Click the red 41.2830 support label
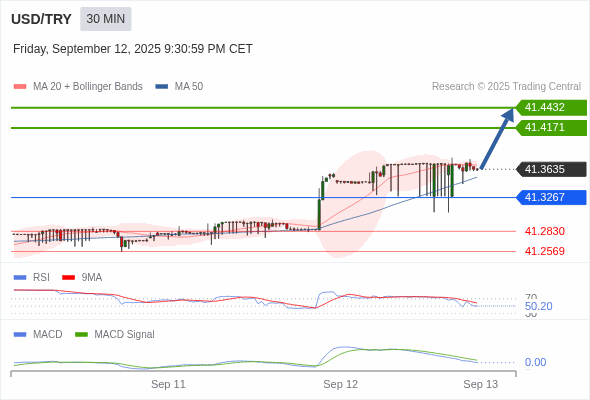 [x=544, y=231]
